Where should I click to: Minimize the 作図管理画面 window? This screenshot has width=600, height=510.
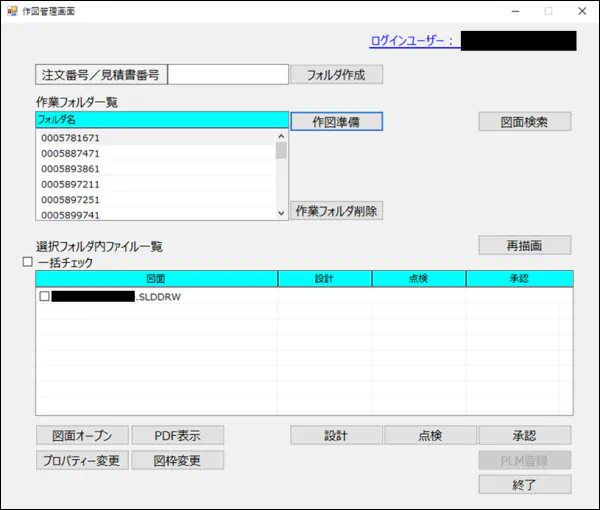[x=515, y=11]
